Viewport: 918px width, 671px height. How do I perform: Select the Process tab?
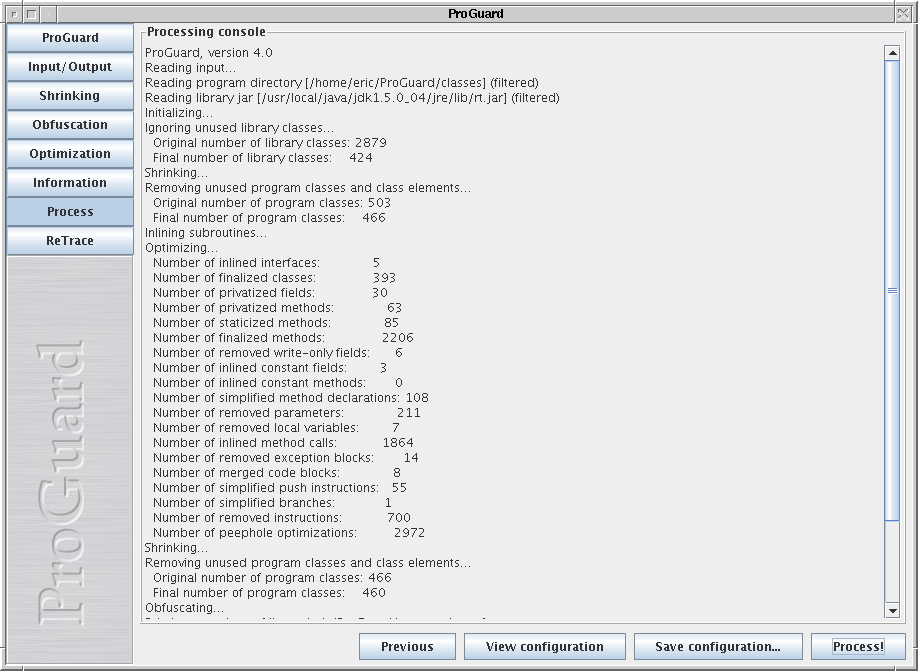point(70,212)
